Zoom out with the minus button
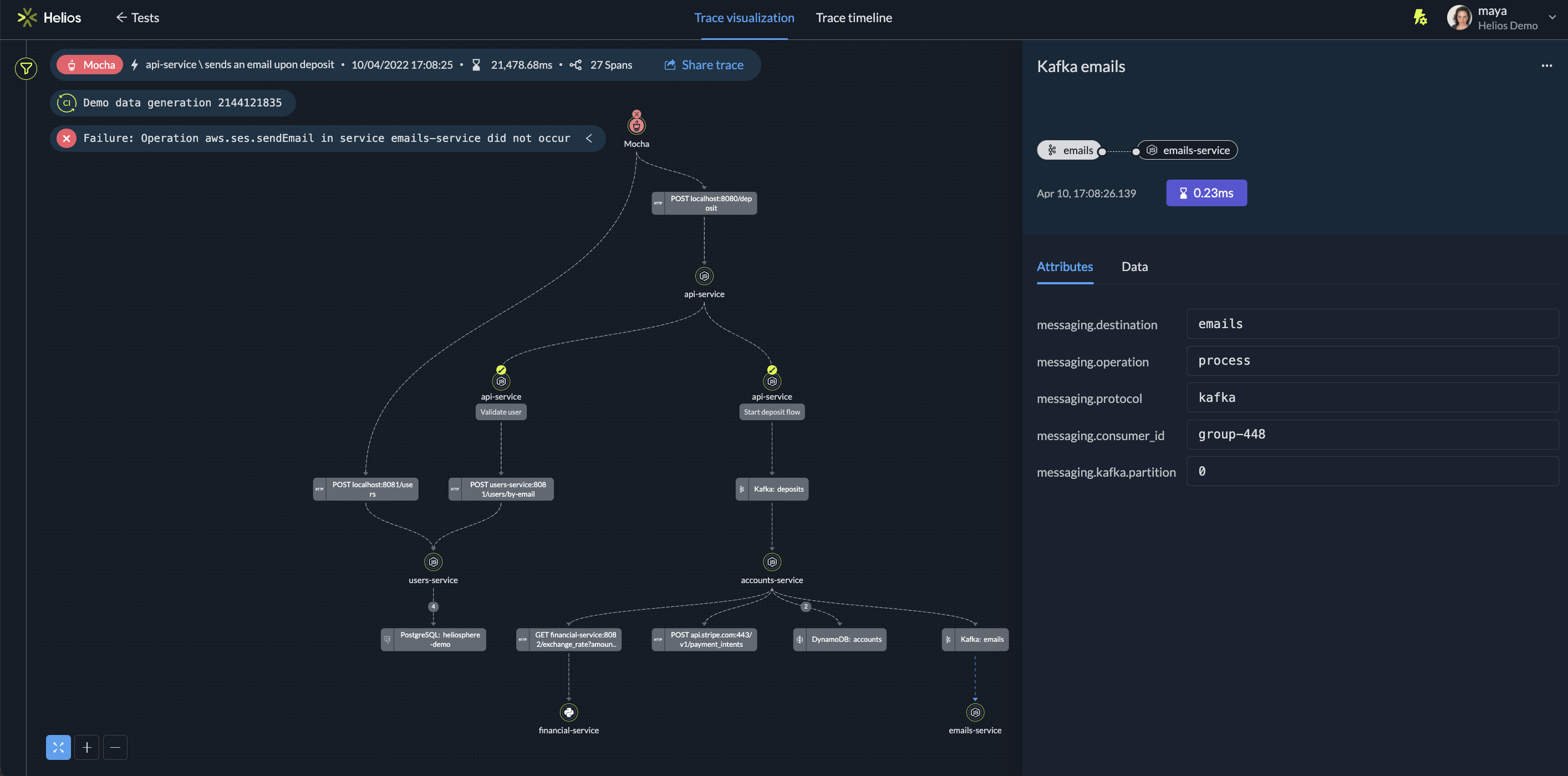This screenshot has height=776, width=1568. pyautogui.click(x=115, y=747)
